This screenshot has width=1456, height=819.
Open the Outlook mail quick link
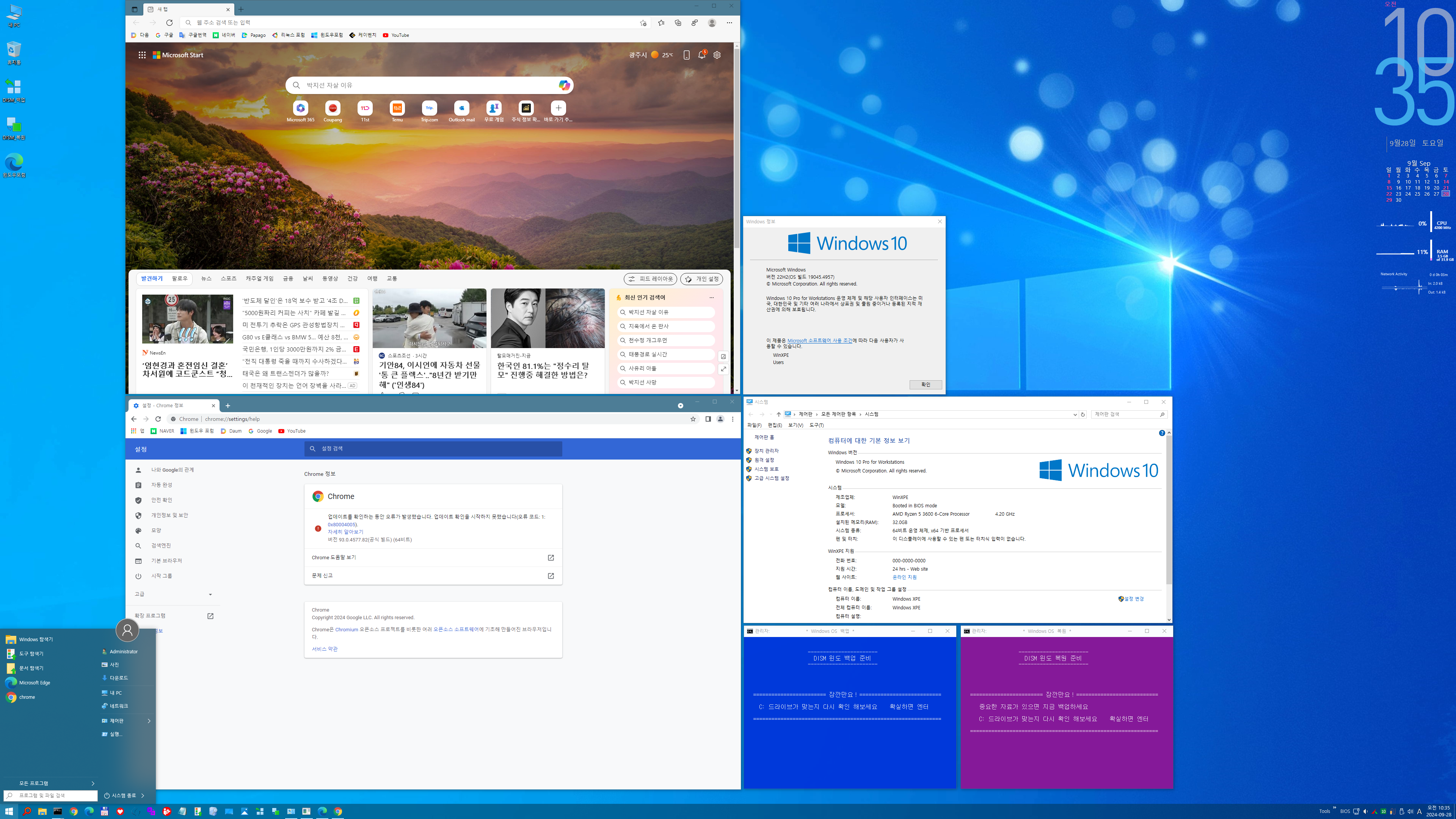pyautogui.click(x=461, y=111)
